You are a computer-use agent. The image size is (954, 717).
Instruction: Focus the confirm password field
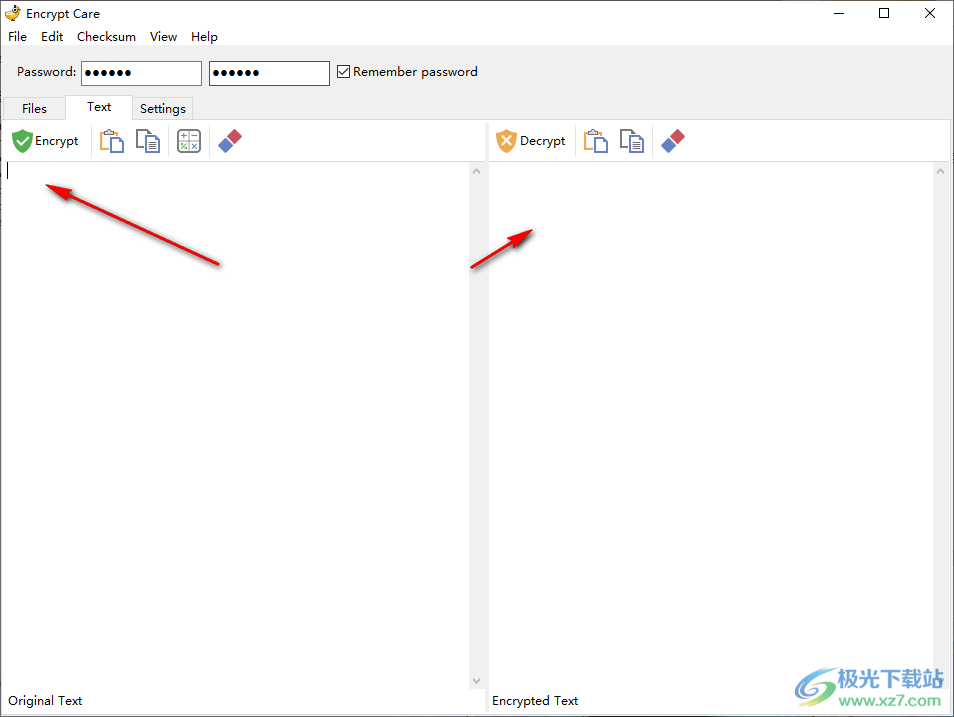click(x=269, y=73)
